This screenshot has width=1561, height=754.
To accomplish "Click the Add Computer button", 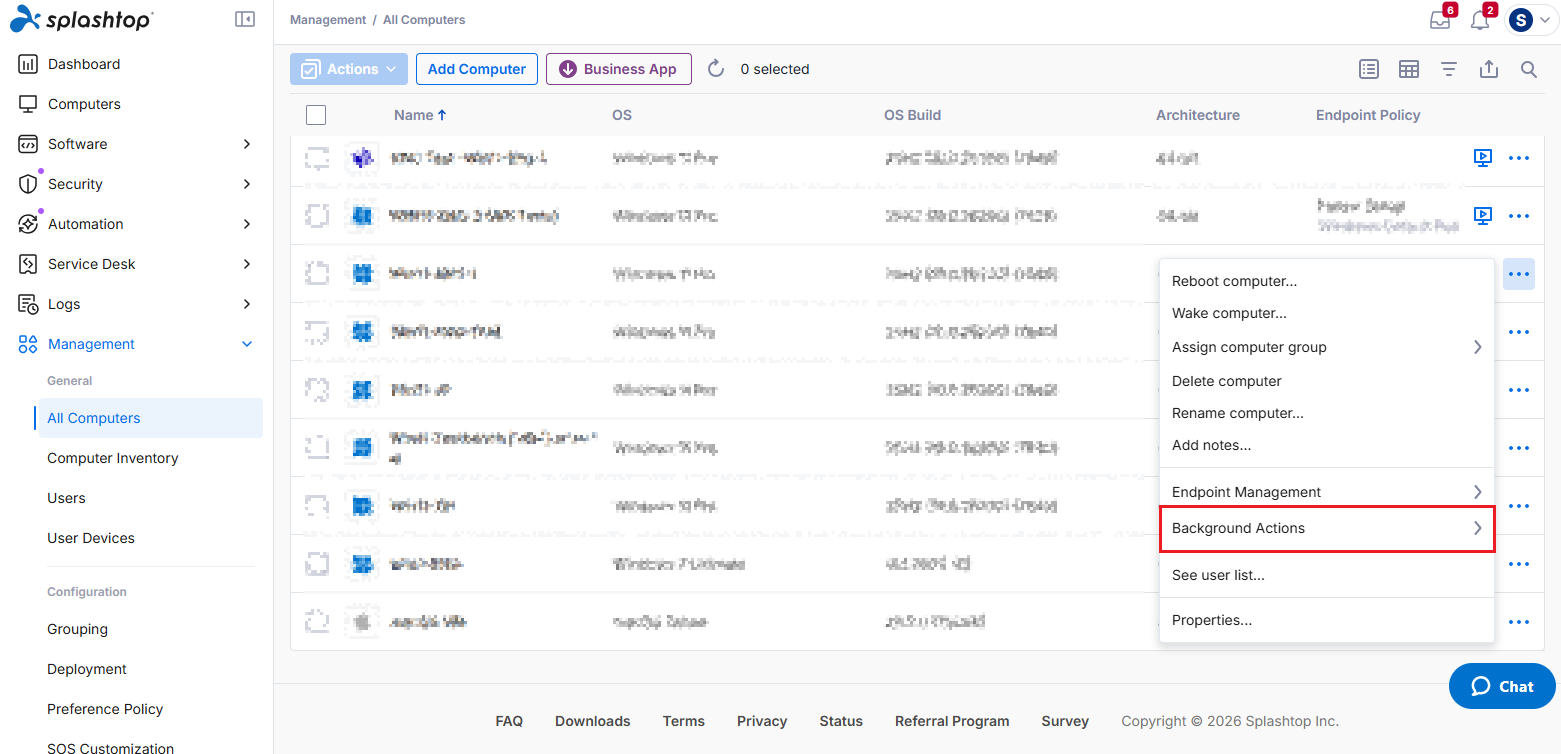I will [477, 69].
